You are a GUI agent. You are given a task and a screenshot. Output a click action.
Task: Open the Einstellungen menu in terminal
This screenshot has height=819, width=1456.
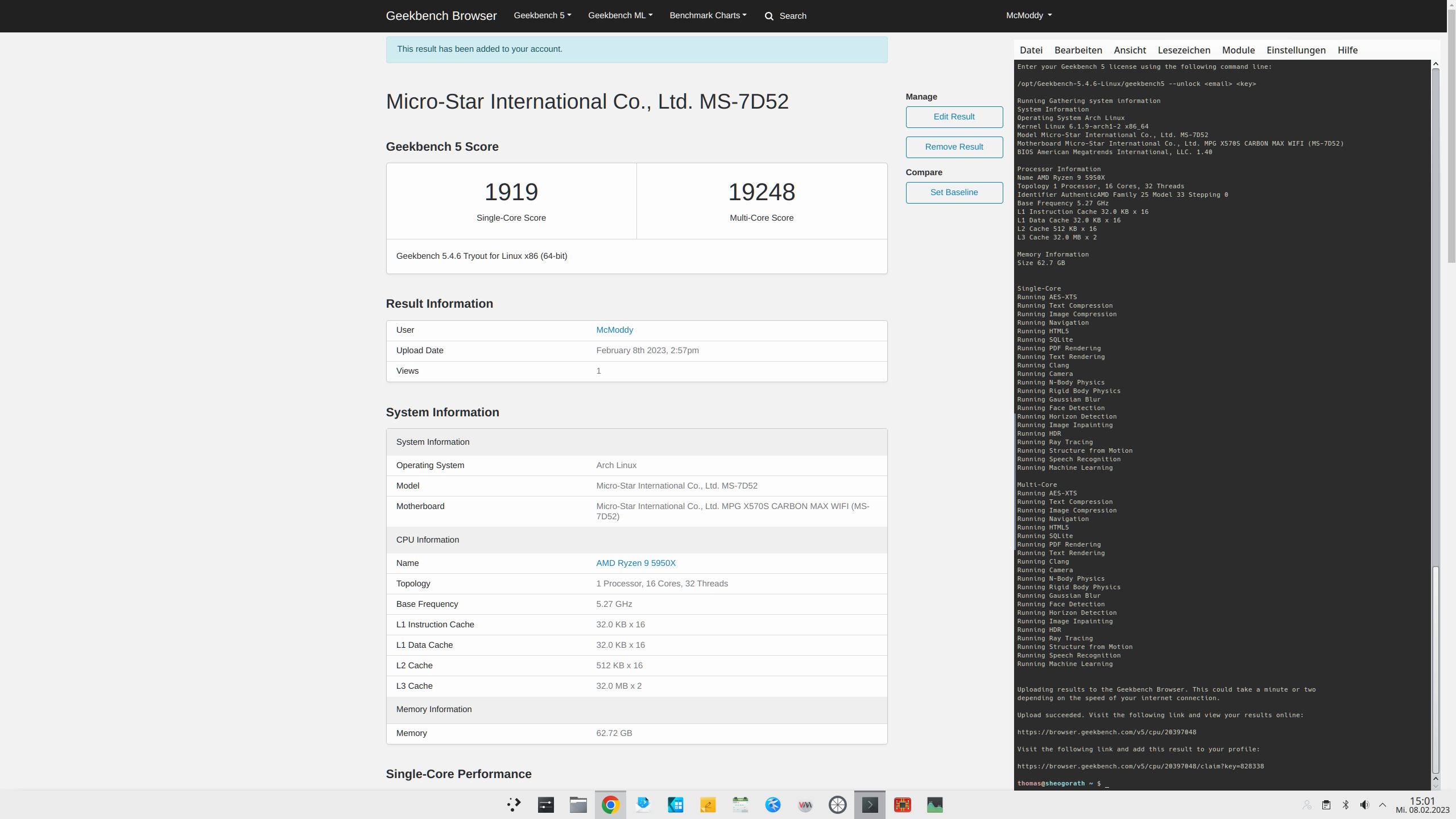(1296, 50)
